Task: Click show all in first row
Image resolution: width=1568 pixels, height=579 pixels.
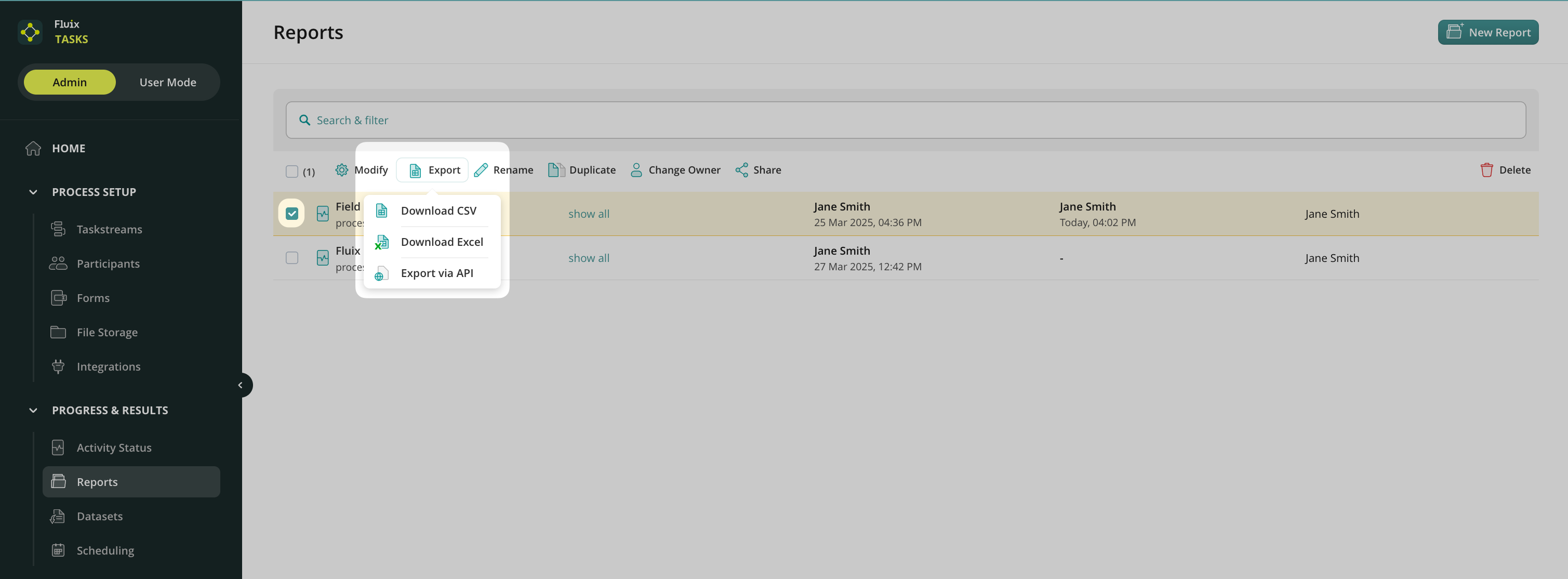Action: point(589,214)
